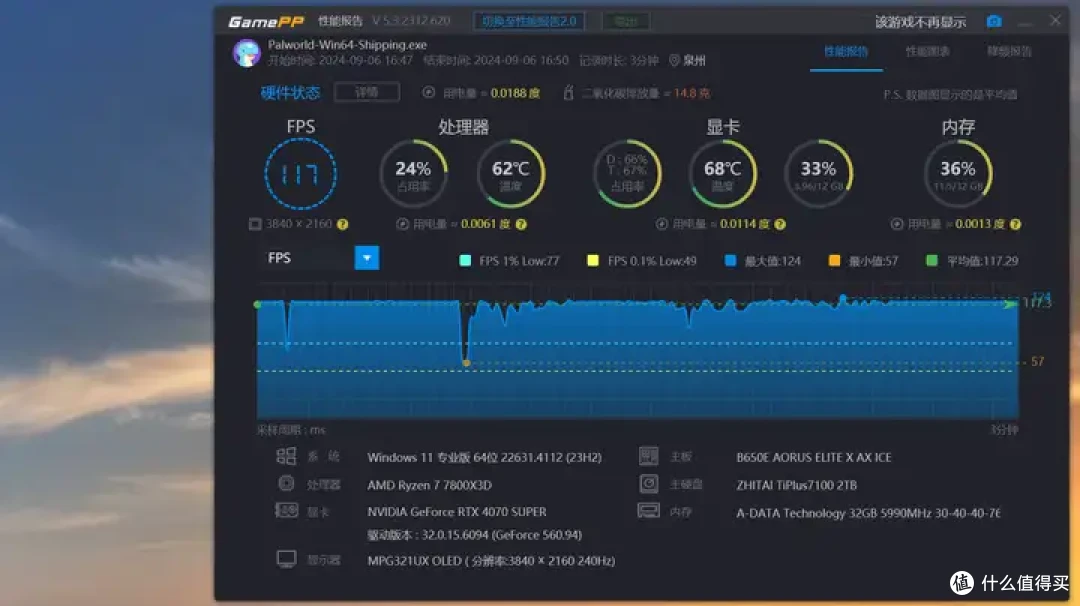1080x606 pixels.
Task: Click the 切换至性能报告2.0 button
Action: coord(529,21)
